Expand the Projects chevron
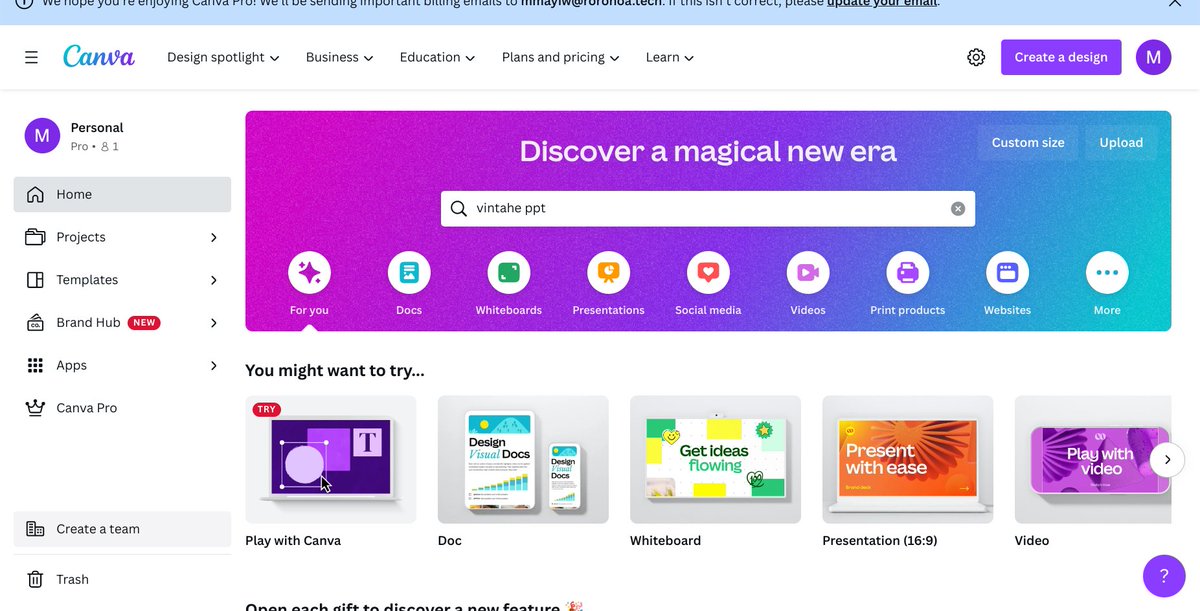 [x=213, y=237]
